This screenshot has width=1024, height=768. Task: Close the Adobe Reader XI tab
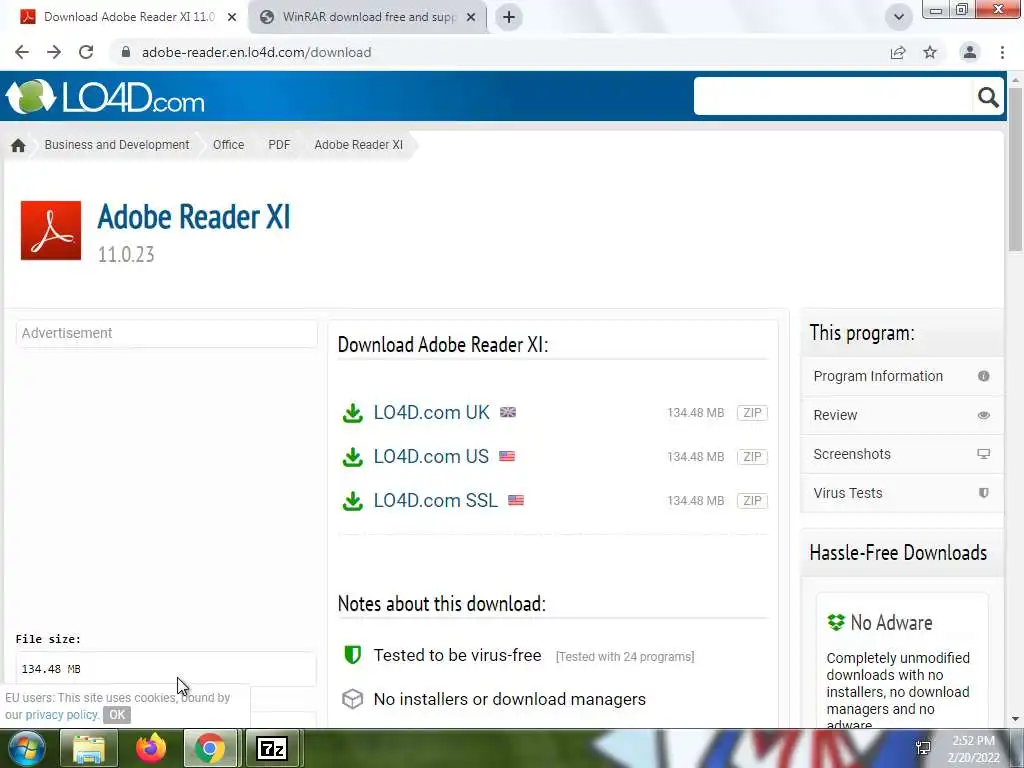point(232,18)
